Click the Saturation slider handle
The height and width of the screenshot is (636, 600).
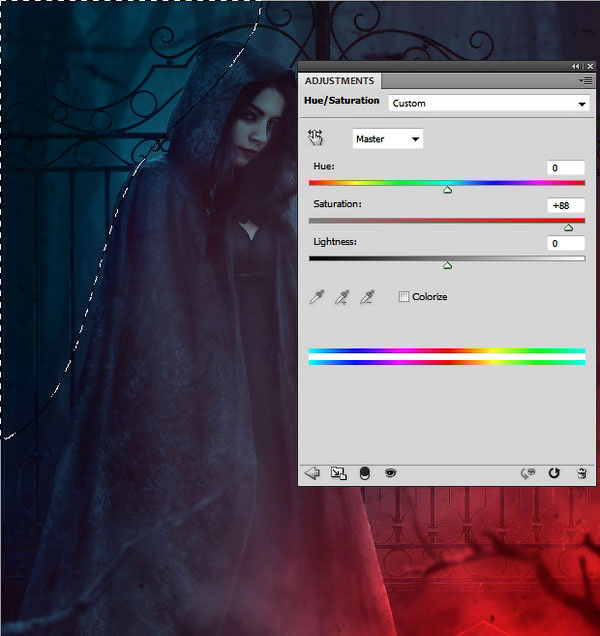(568, 228)
